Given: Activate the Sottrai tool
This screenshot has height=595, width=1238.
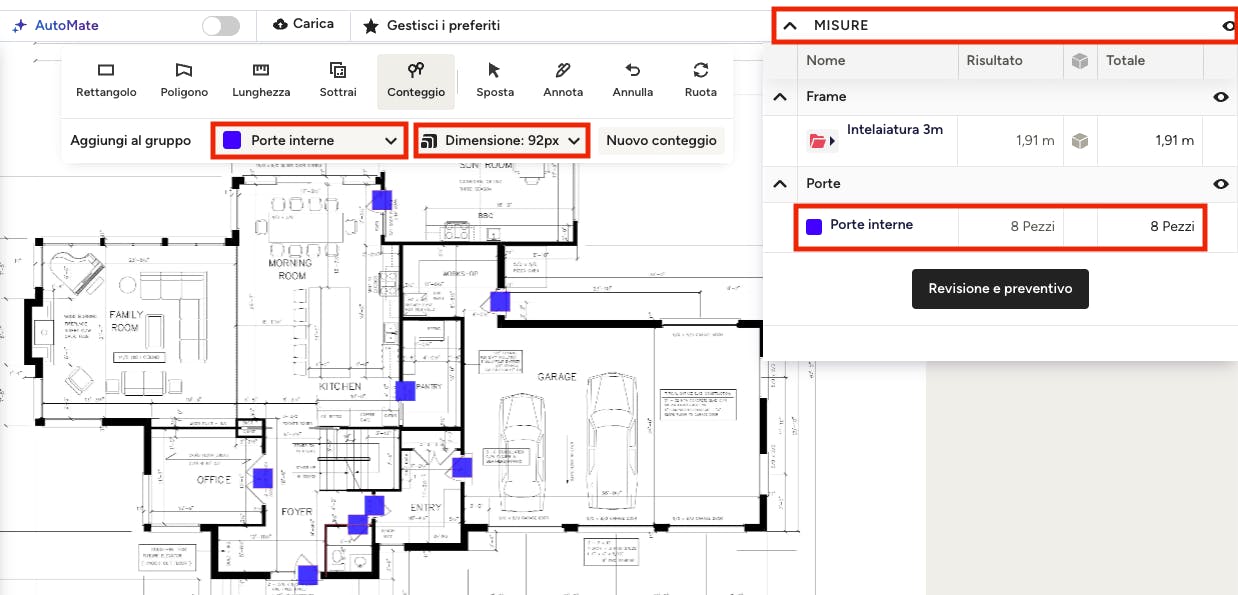Looking at the screenshot, I should pos(338,80).
